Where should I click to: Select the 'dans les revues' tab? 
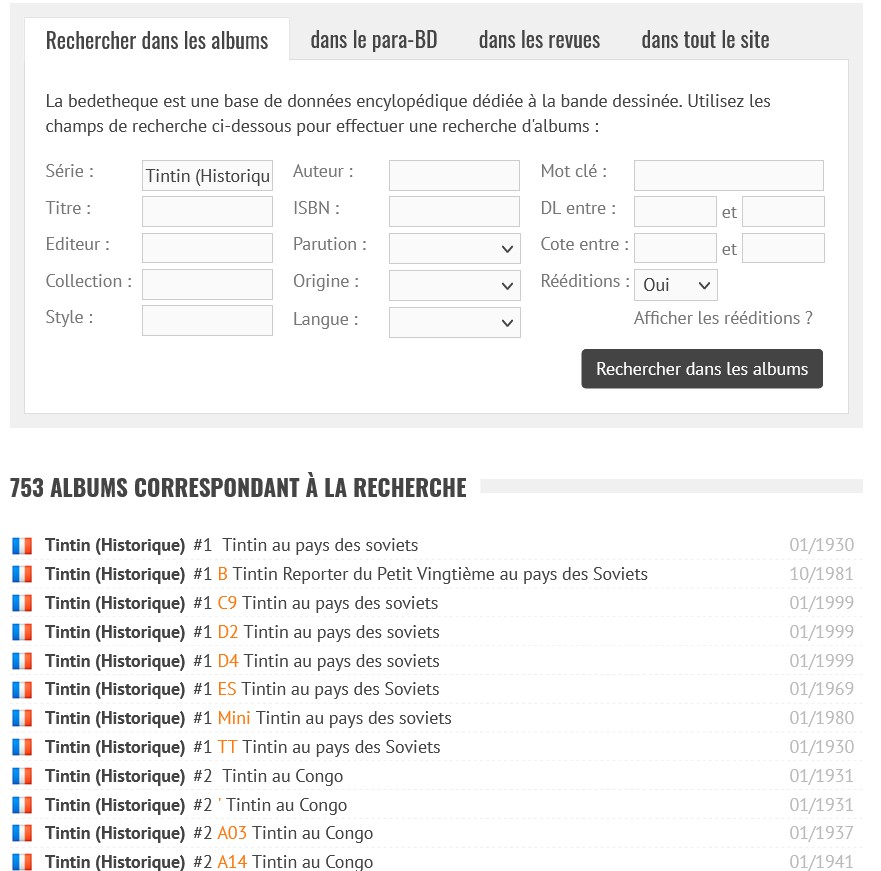[539, 40]
